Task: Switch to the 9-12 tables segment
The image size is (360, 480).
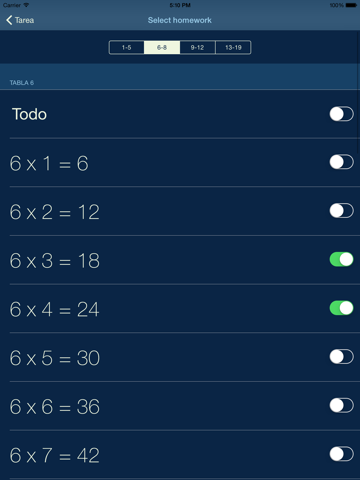Action: tap(197, 47)
